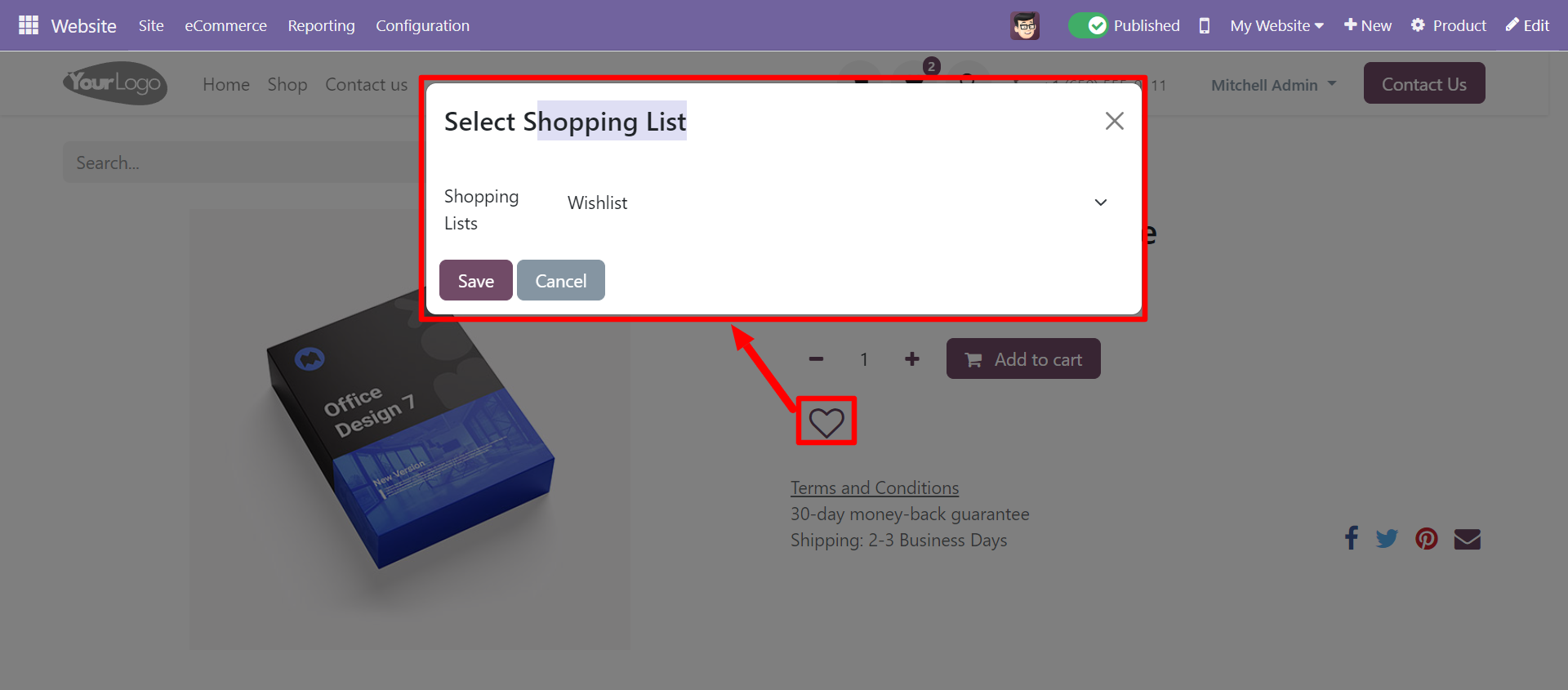The width and height of the screenshot is (1568, 690).
Task: Open Terms and Conditions link
Action: pos(875,487)
